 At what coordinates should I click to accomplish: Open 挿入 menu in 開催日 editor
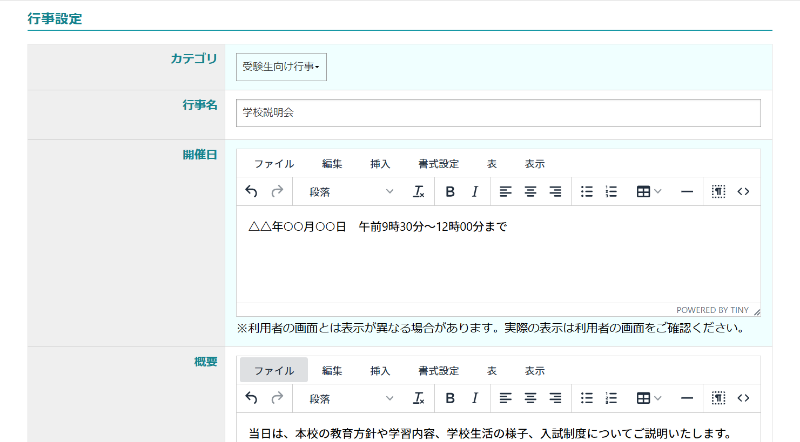(x=380, y=164)
